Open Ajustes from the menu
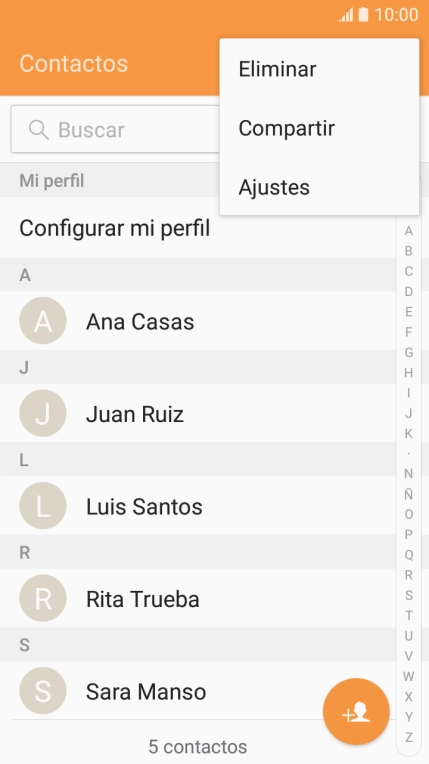Viewport: 429px width, 764px height. coord(319,187)
